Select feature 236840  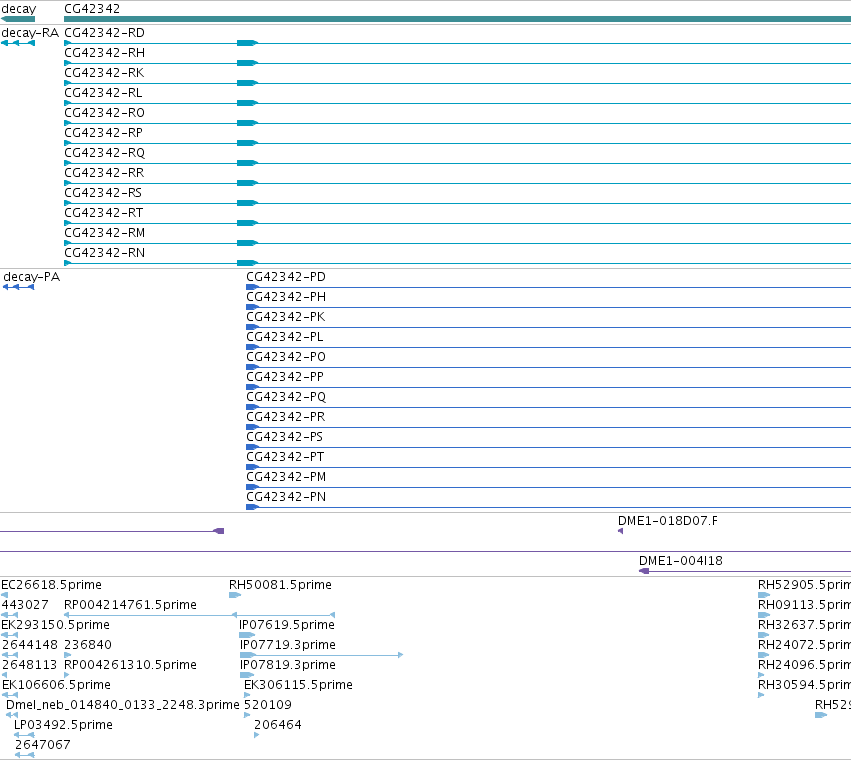[88, 645]
